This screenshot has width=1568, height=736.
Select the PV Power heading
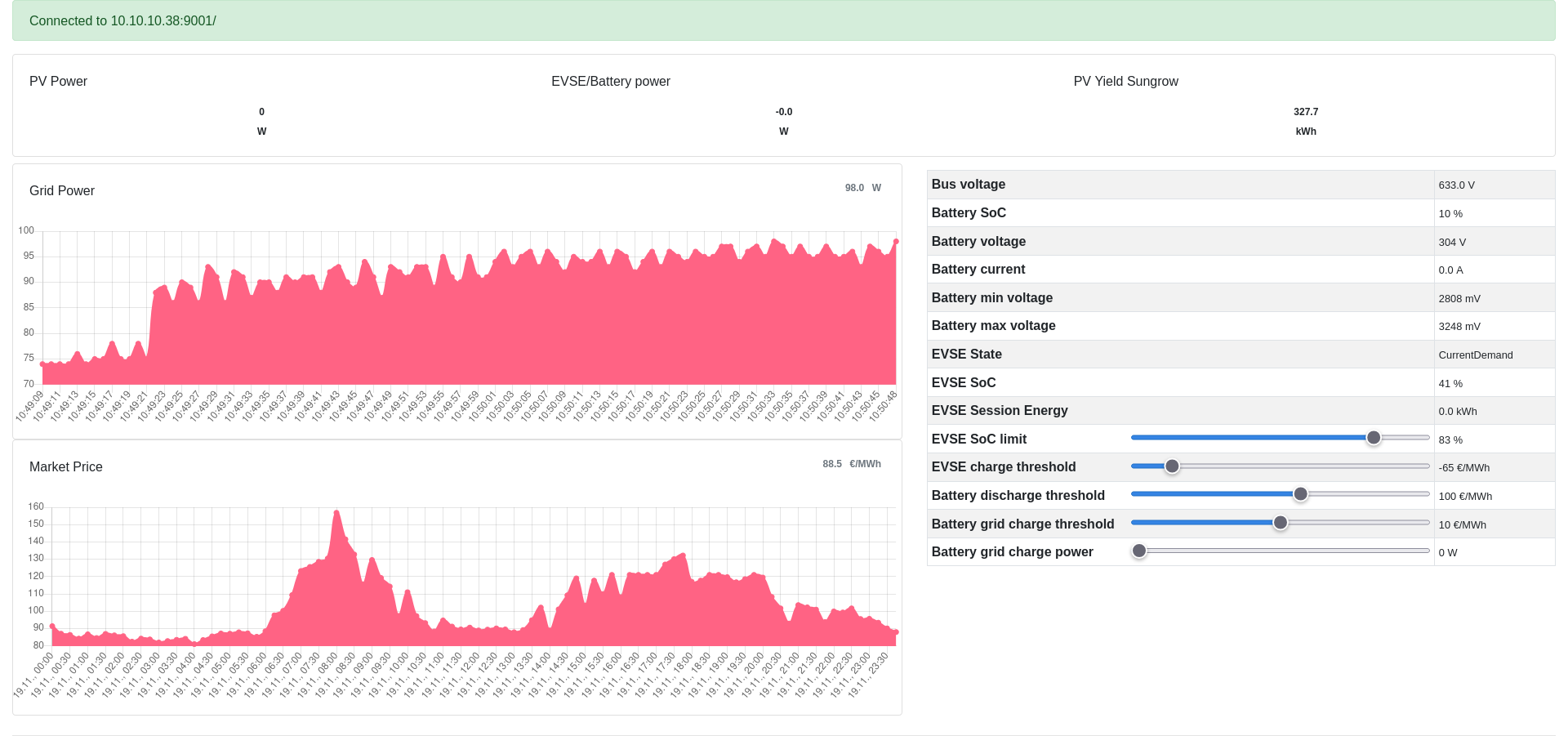tap(58, 81)
